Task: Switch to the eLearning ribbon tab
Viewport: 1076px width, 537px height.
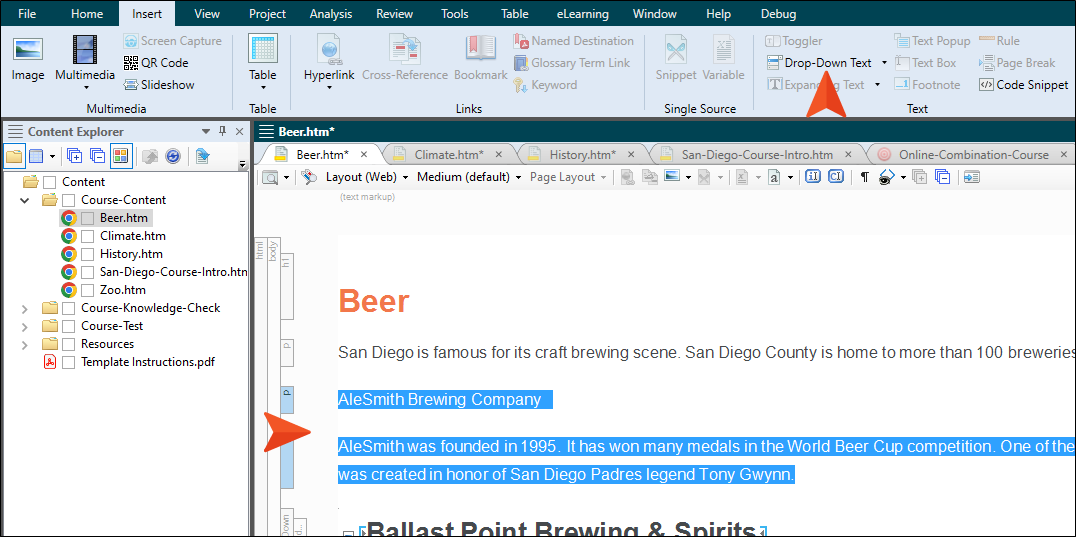Action: 581,14
